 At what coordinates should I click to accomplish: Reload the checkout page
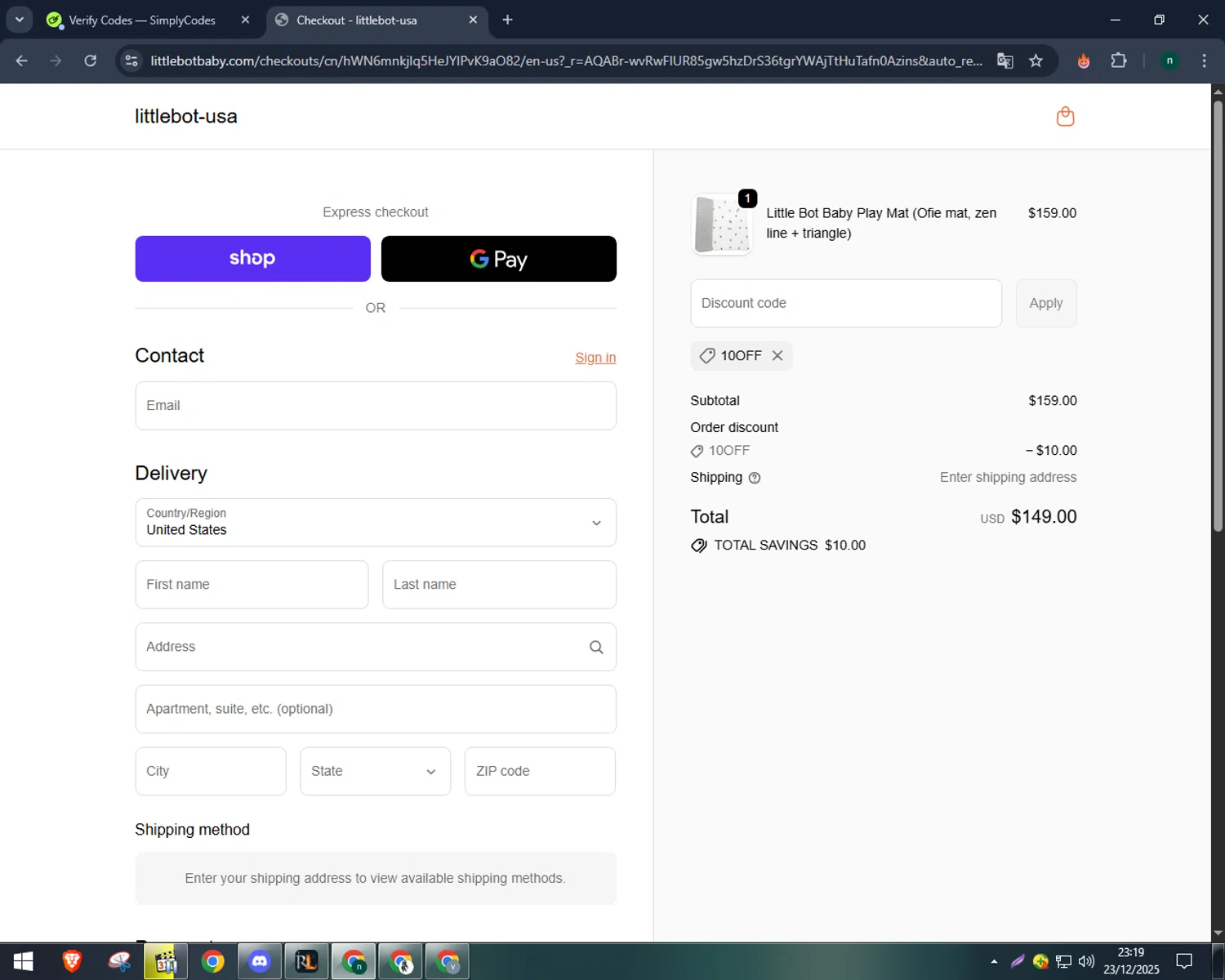coord(91,60)
